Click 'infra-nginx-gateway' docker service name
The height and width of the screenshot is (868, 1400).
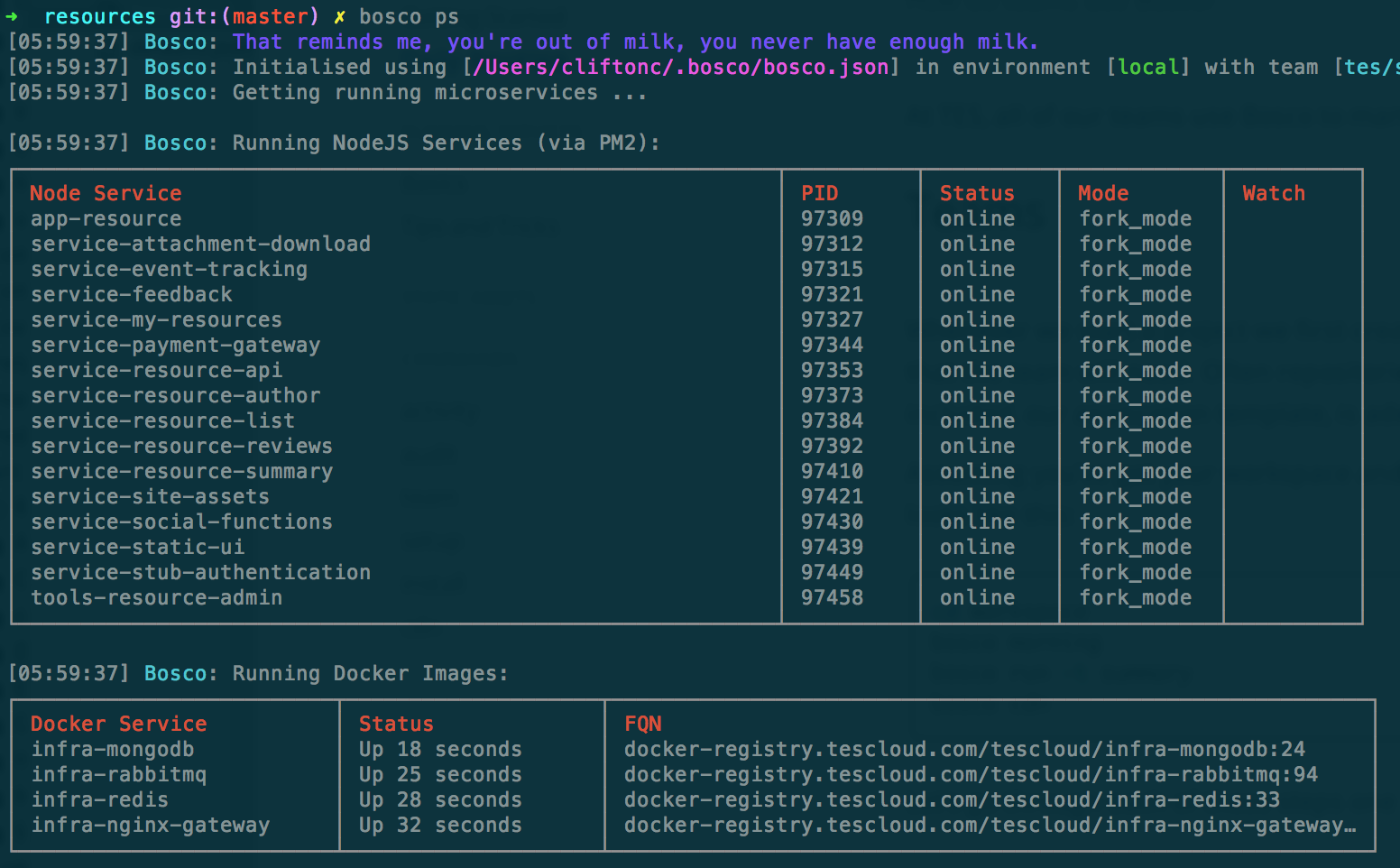pos(150,826)
